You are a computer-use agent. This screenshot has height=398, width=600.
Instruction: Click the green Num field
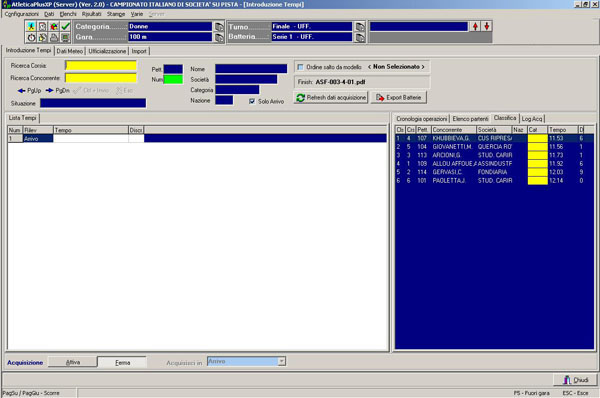173,80
